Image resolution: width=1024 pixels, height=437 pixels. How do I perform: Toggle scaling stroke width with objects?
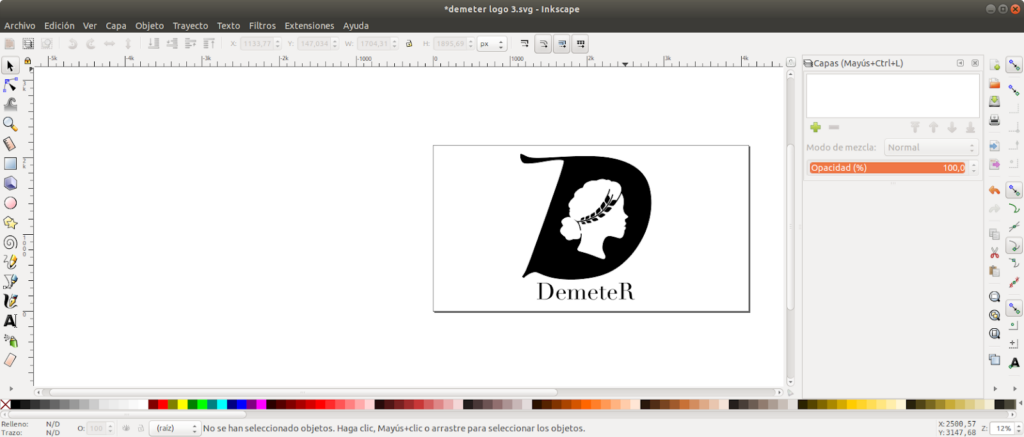click(525, 44)
